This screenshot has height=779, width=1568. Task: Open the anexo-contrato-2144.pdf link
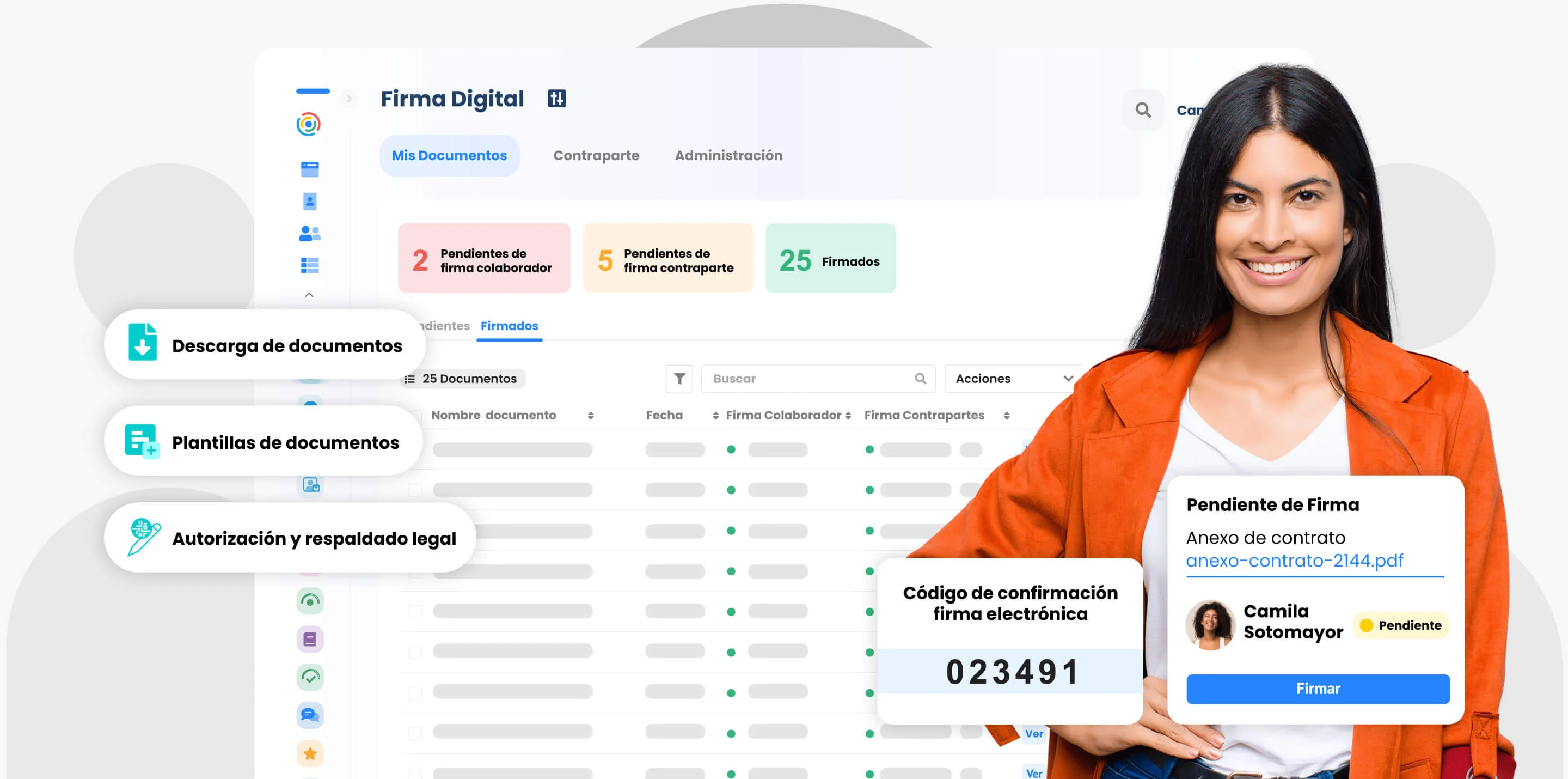tap(1295, 561)
